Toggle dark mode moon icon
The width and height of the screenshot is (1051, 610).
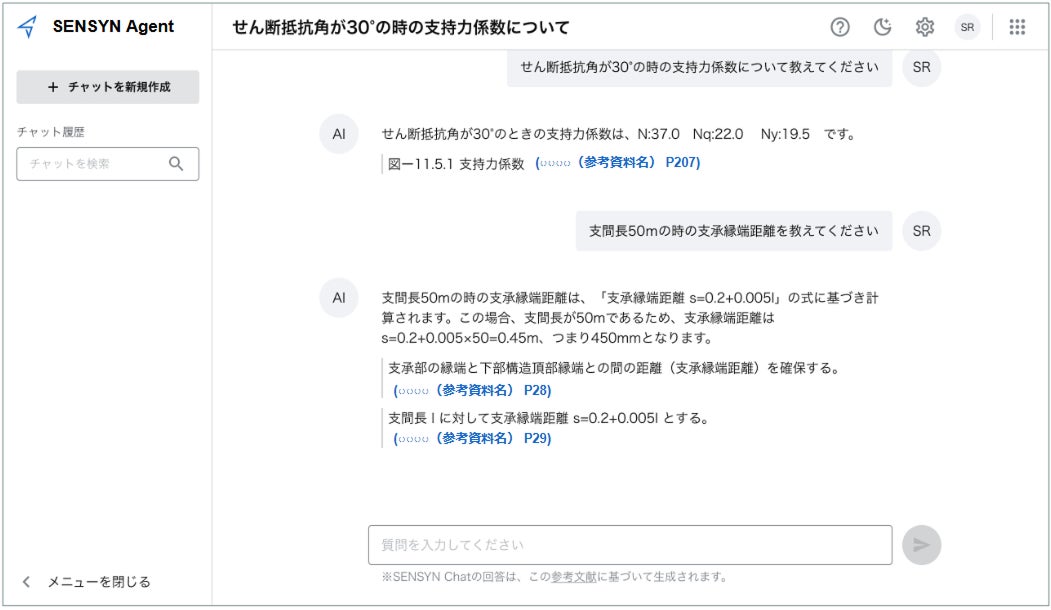pos(882,28)
